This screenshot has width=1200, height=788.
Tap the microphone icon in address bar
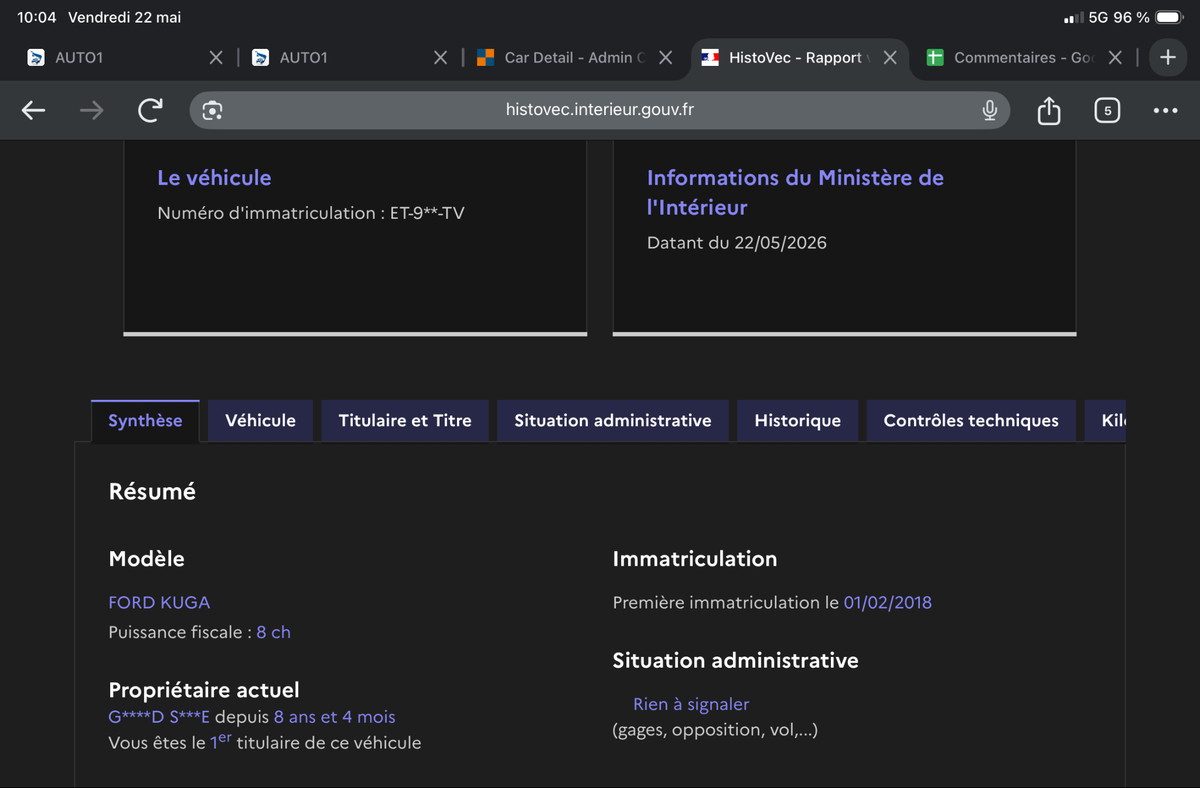click(x=989, y=111)
